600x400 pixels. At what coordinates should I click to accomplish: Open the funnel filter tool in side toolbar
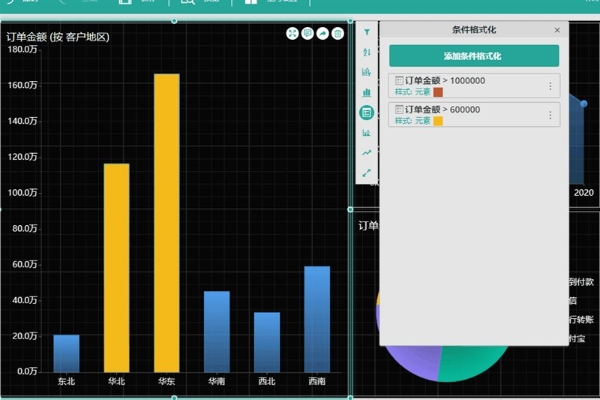coord(367,32)
